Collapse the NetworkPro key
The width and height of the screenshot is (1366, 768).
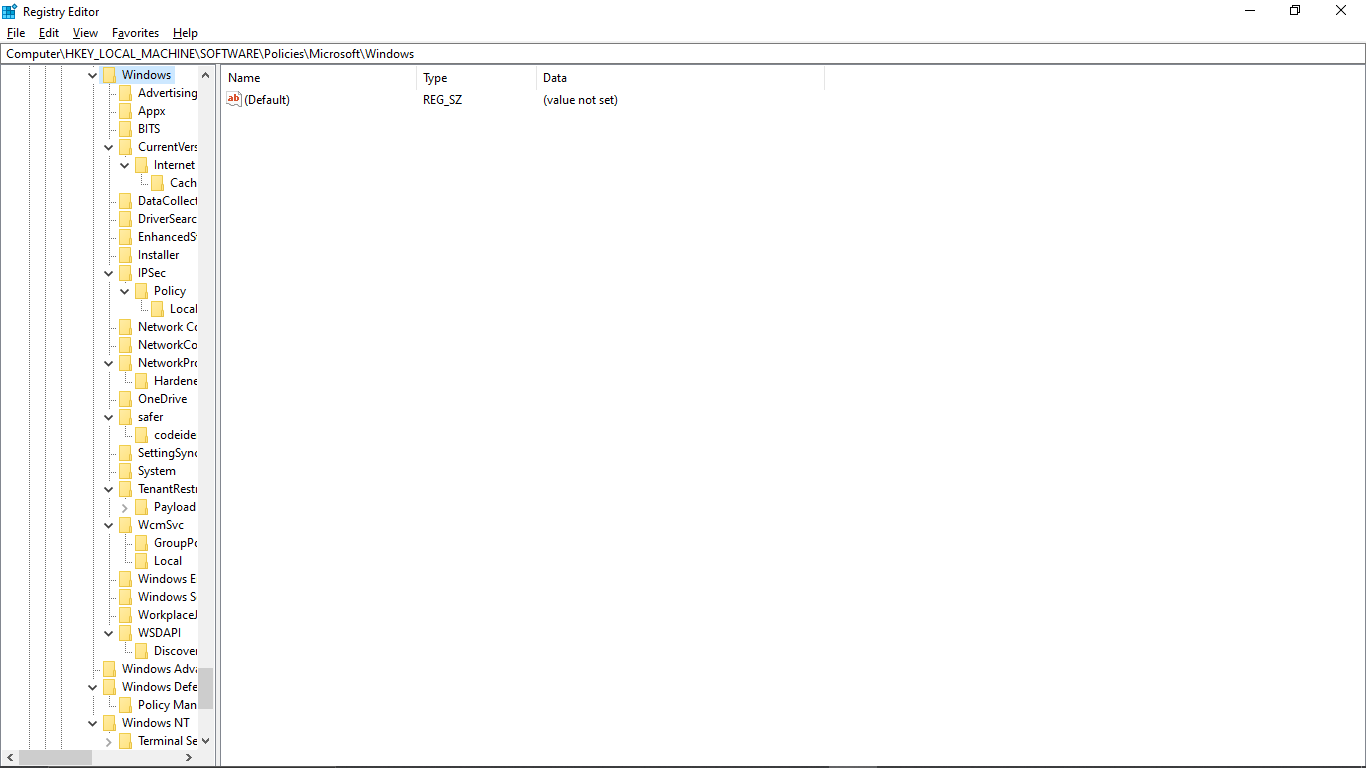click(109, 363)
